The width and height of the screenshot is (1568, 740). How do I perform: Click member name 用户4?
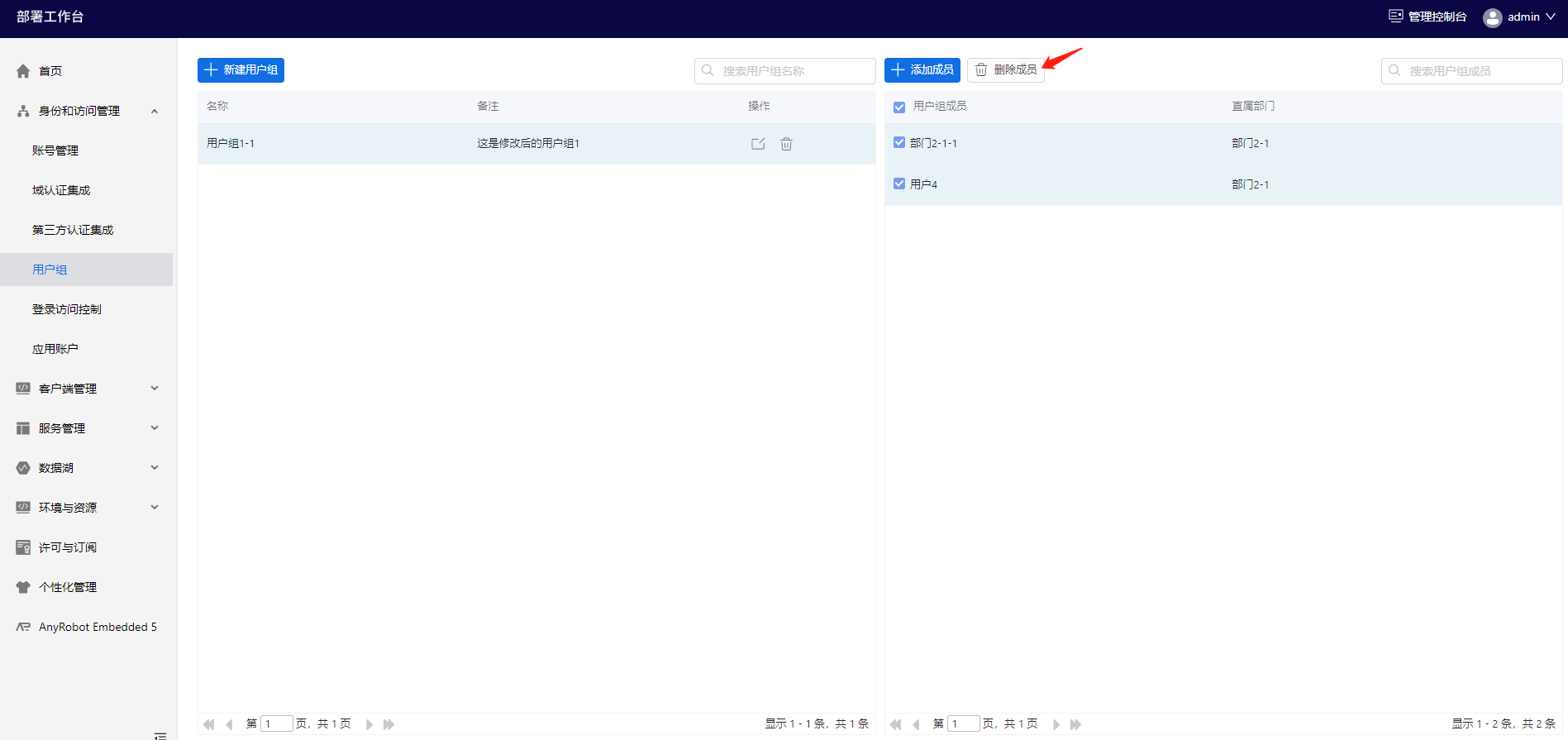923,184
